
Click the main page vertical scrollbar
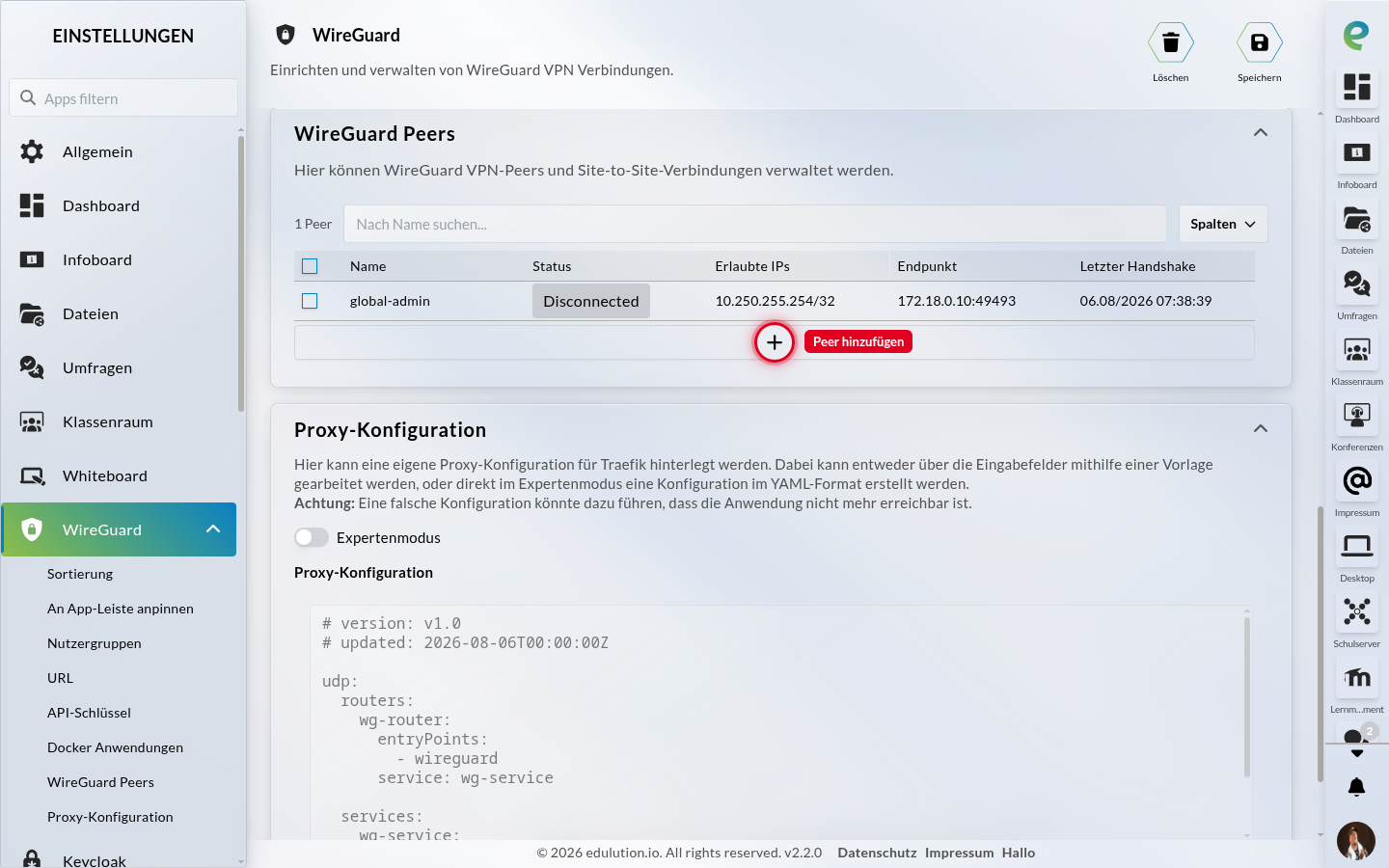coord(1321,643)
